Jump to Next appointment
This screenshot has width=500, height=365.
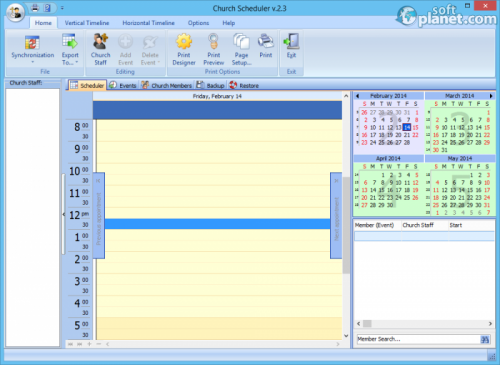[336, 215]
